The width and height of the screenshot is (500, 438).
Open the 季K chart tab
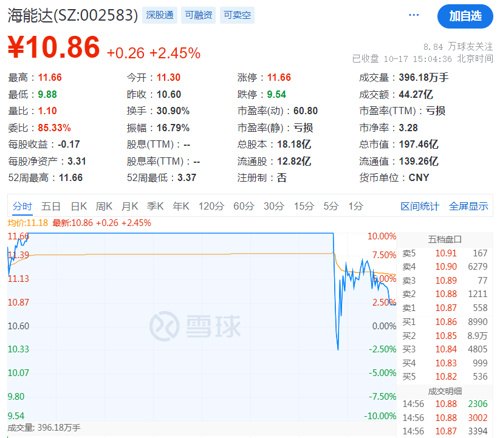point(155,206)
